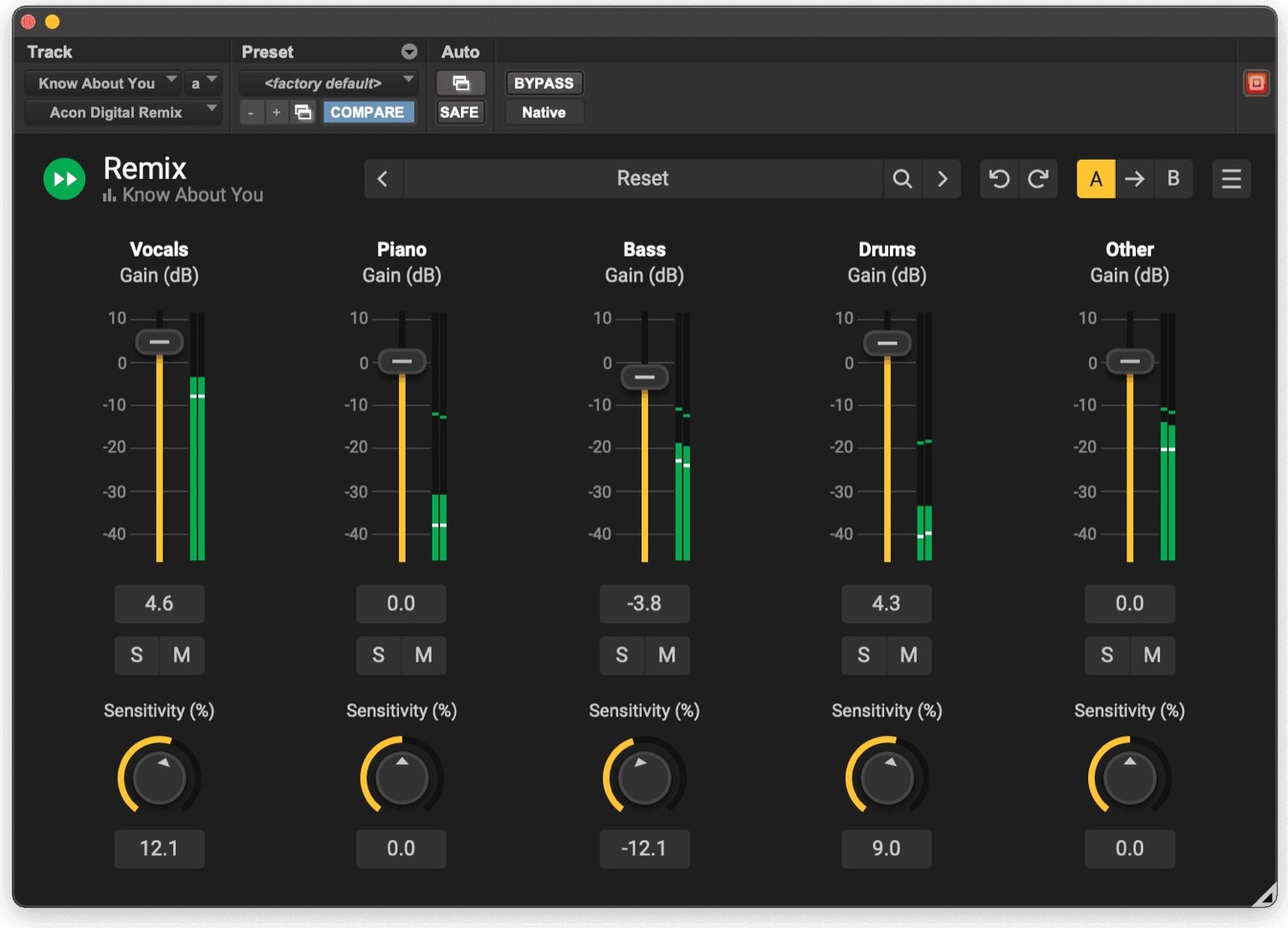
Task: Click the Bass gain value field -3.8
Action: coord(645,604)
